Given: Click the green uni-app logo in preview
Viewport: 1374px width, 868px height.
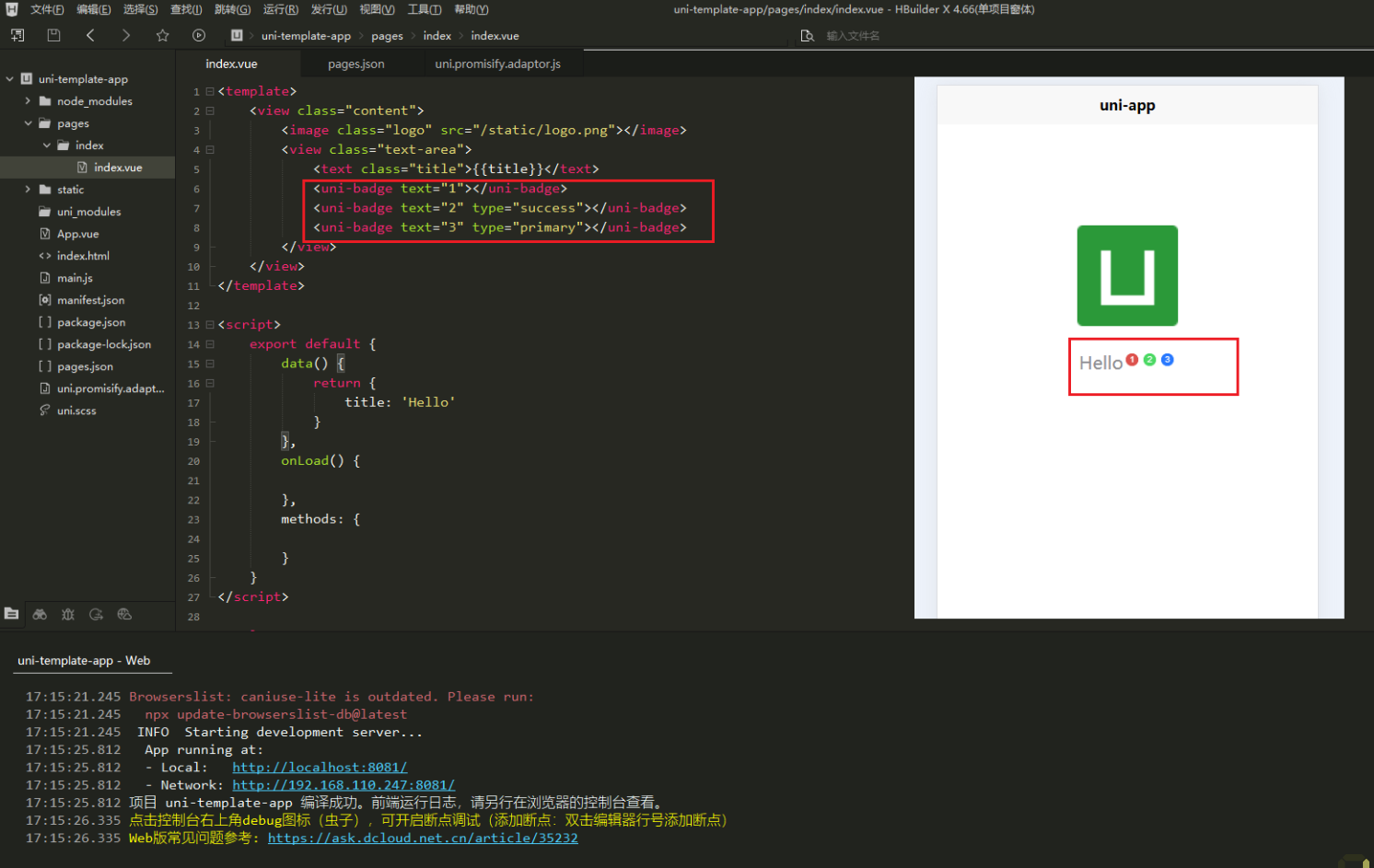Looking at the screenshot, I should (1127, 275).
